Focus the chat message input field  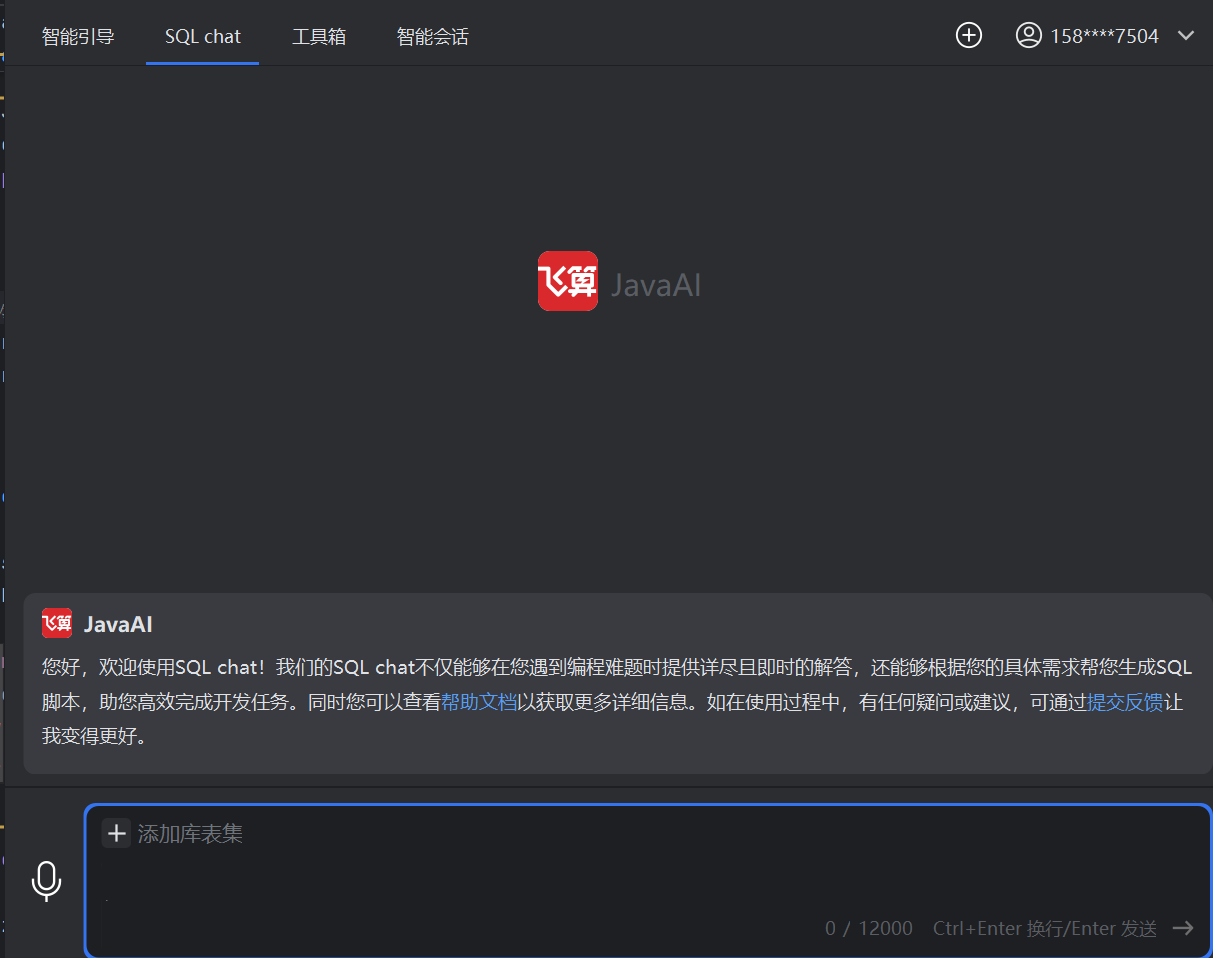[648, 881]
